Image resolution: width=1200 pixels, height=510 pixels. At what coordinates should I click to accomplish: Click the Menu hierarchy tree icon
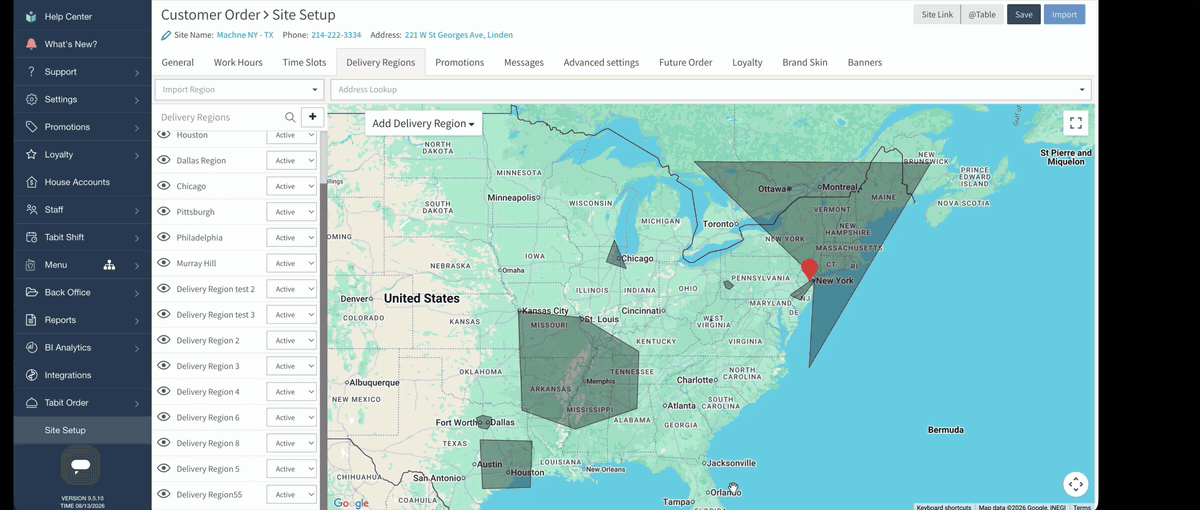click(x=109, y=265)
